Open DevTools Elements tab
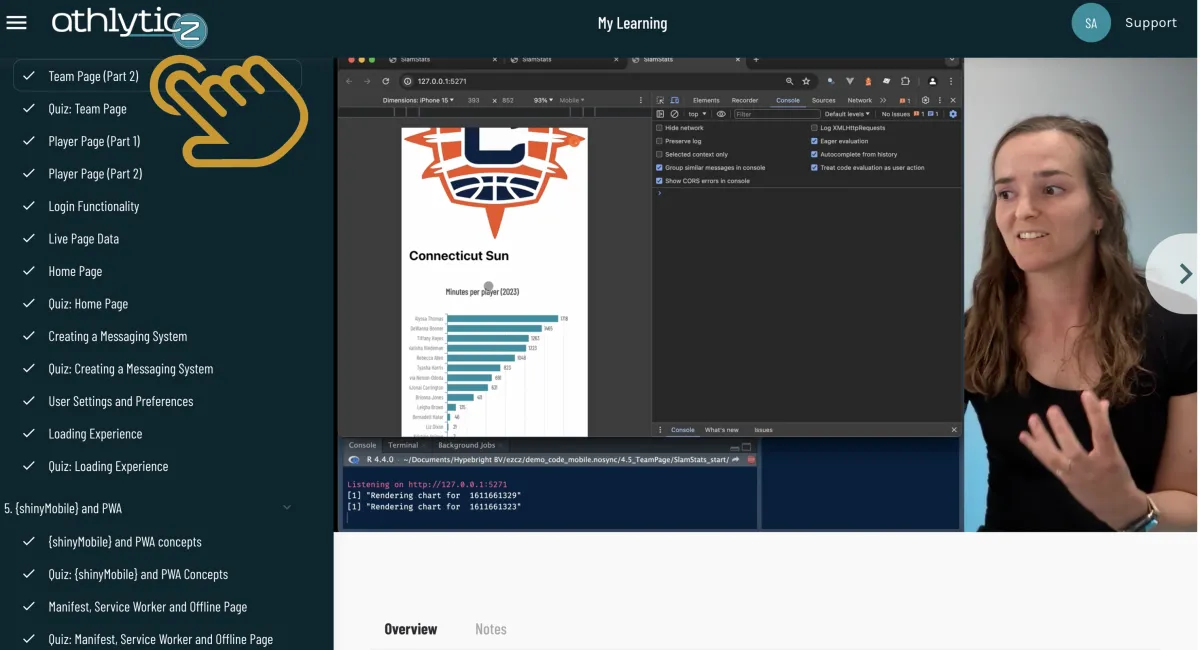The image size is (1200, 650). coord(706,100)
